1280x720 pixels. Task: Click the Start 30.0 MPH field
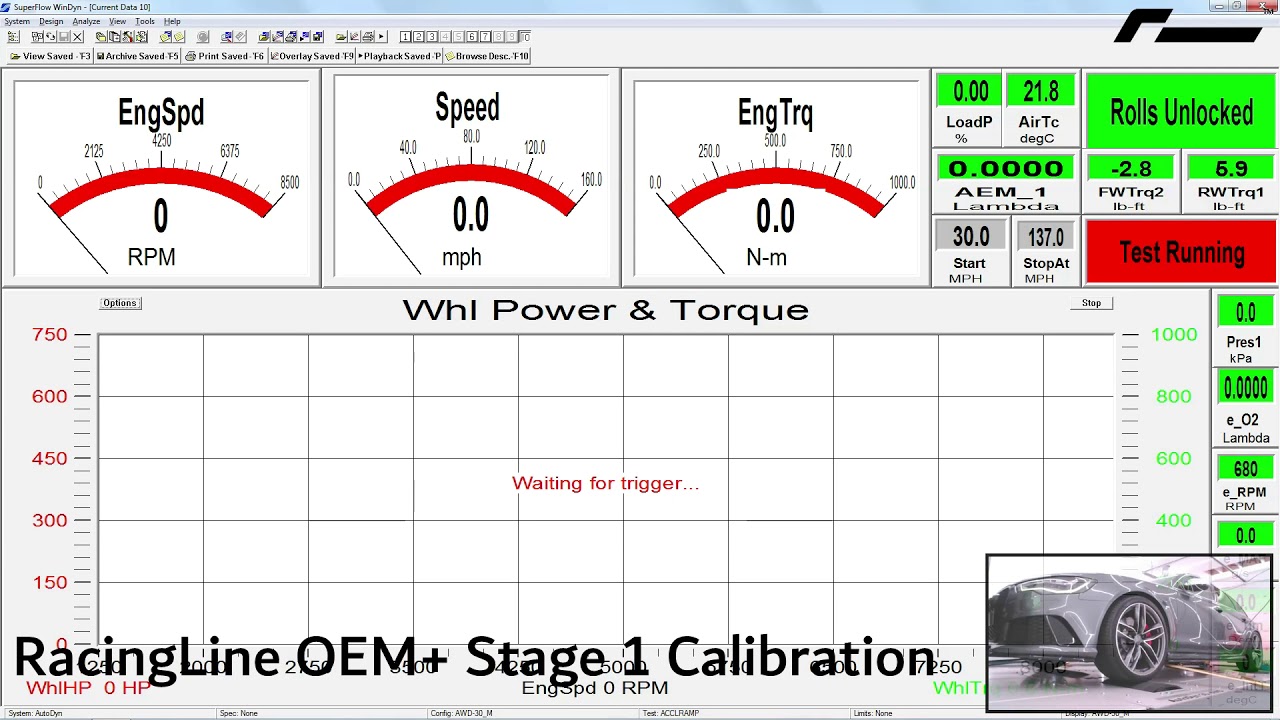969,252
